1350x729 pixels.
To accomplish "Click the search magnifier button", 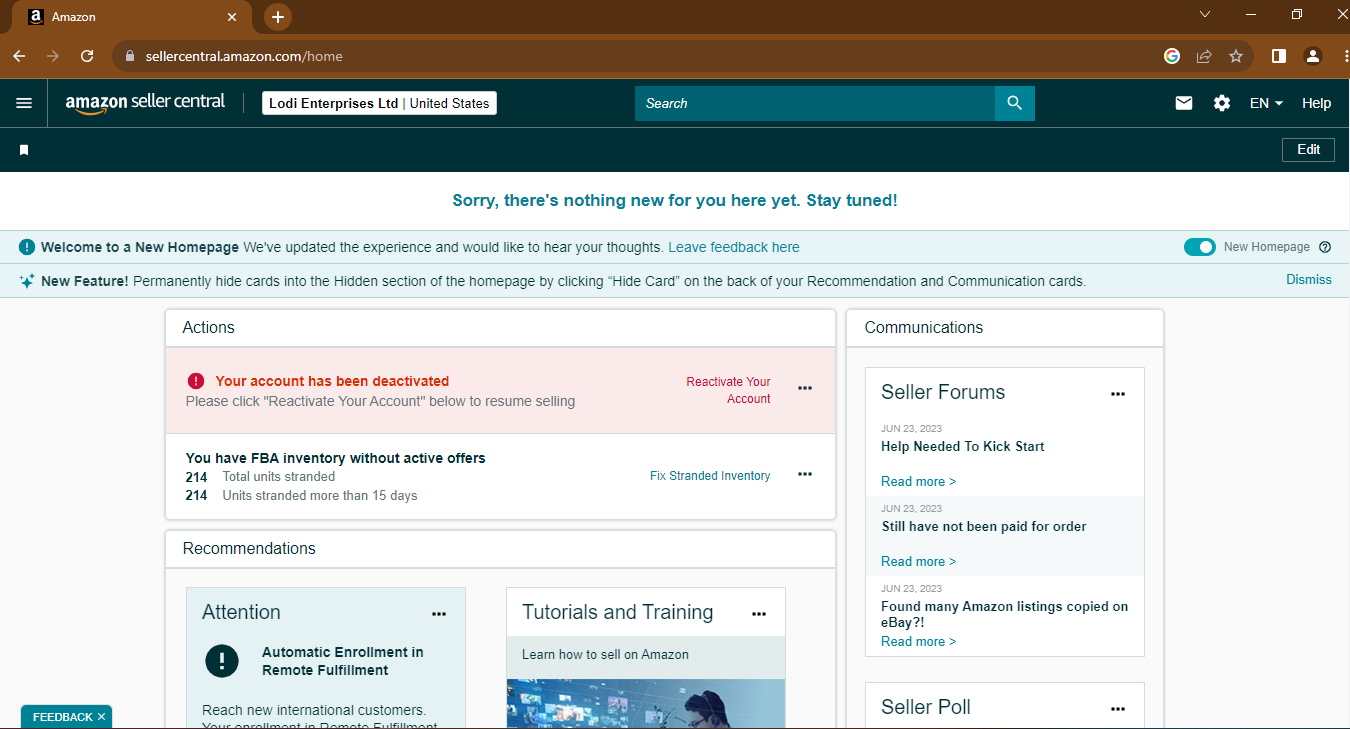I will (x=1015, y=103).
